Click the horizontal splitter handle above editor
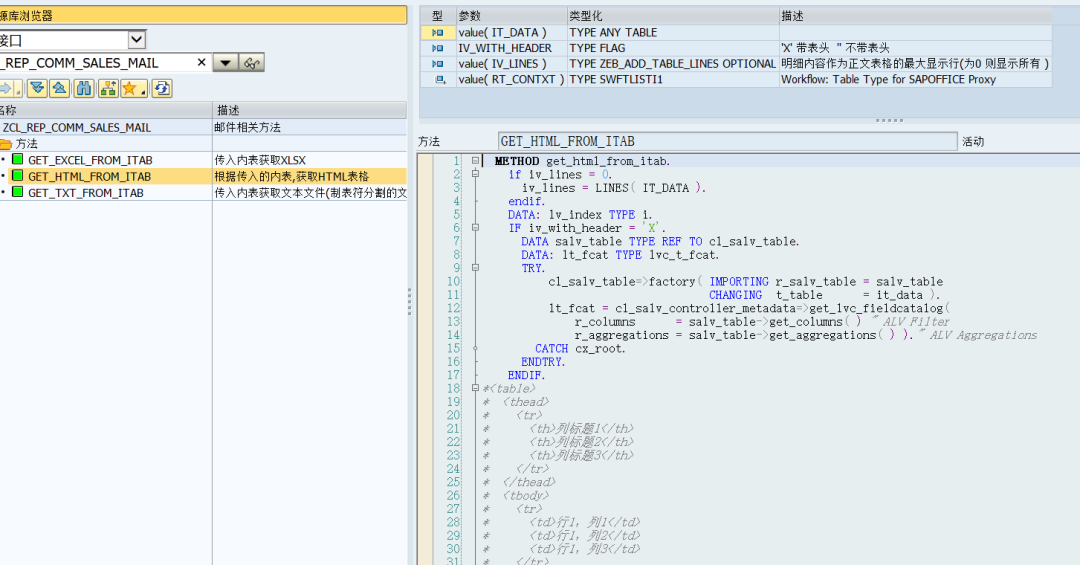The width and height of the screenshot is (1080, 565). click(x=889, y=121)
